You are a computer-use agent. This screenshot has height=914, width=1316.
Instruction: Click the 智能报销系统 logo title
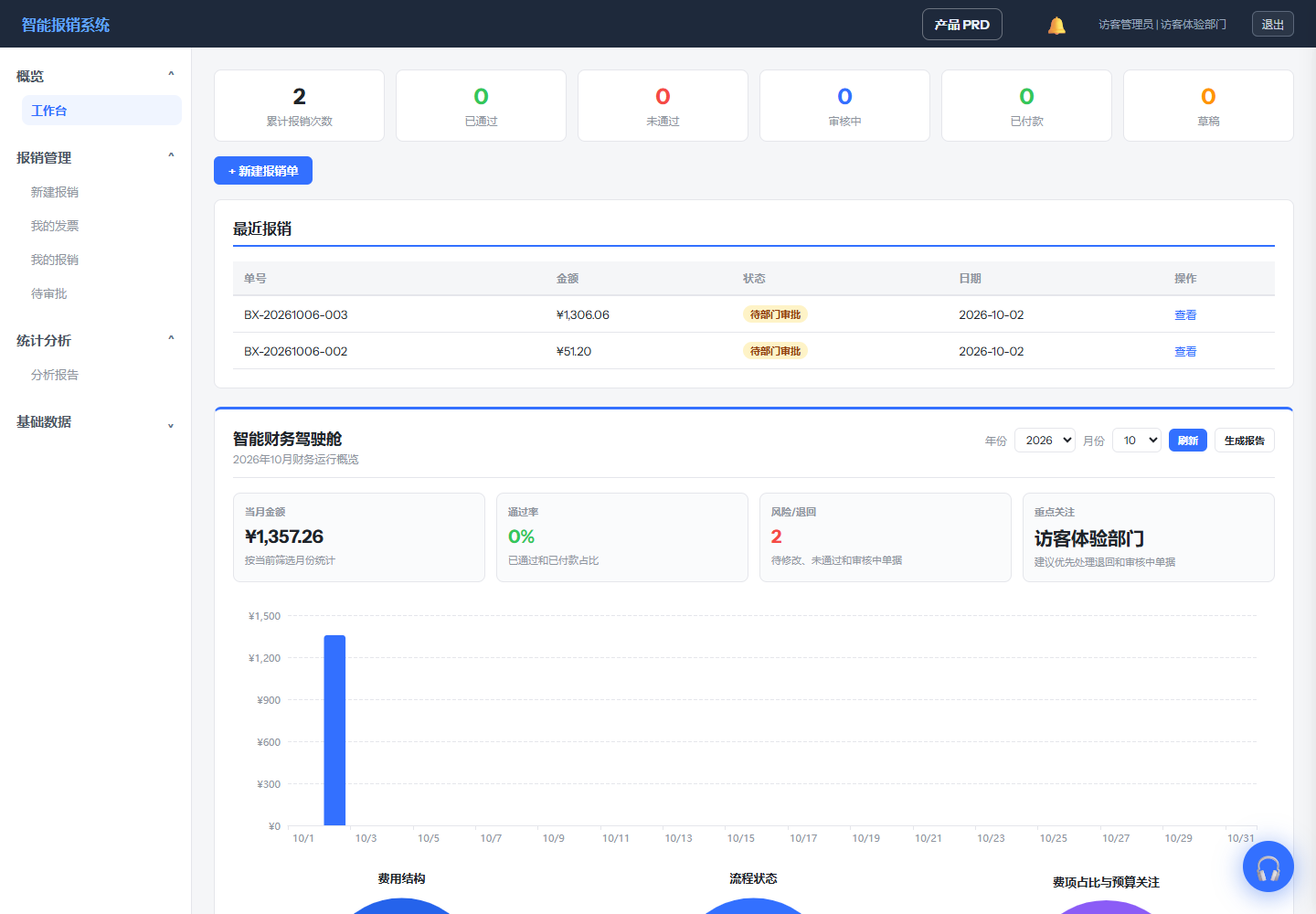pos(66,25)
